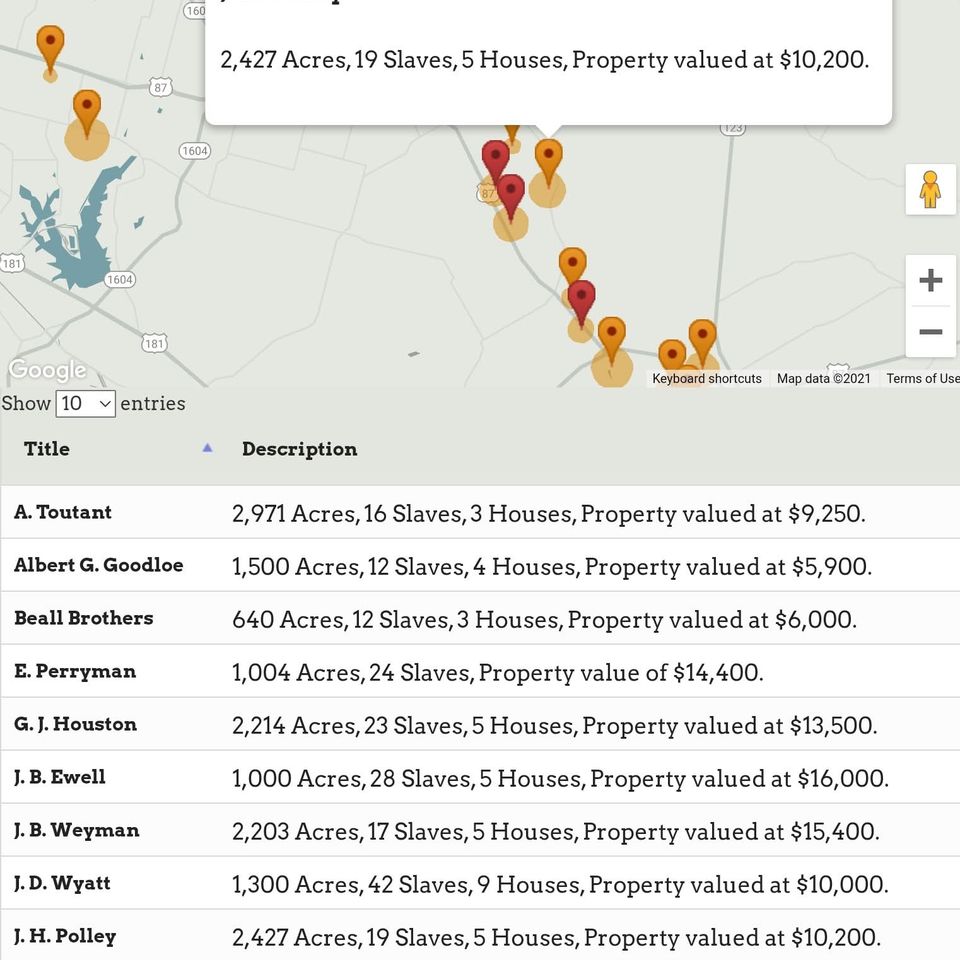The height and width of the screenshot is (960, 960).
Task: Click the orange marker nearest the lake
Action: 87,111
